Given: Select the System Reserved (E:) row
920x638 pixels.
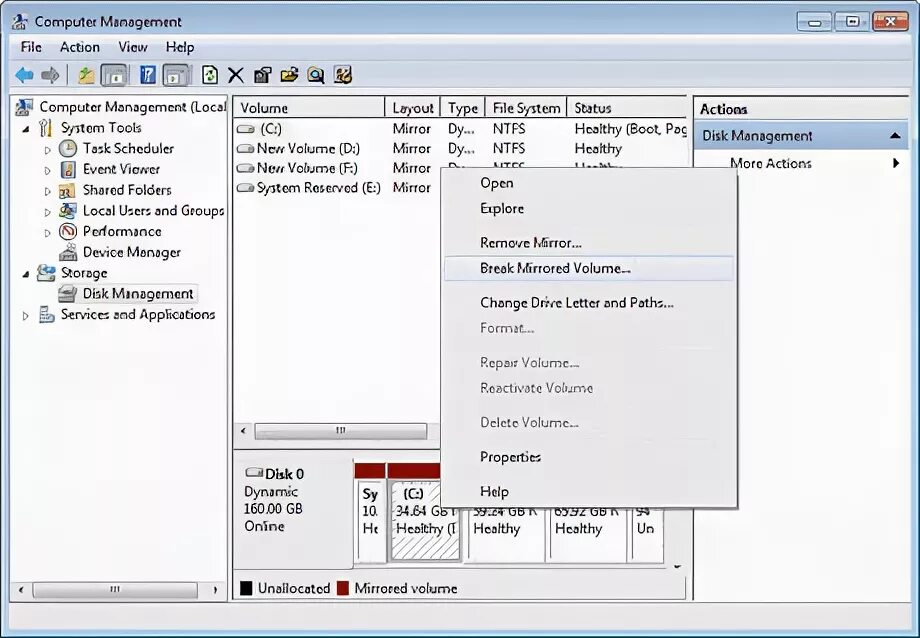Looking at the screenshot, I should (337, 188).
